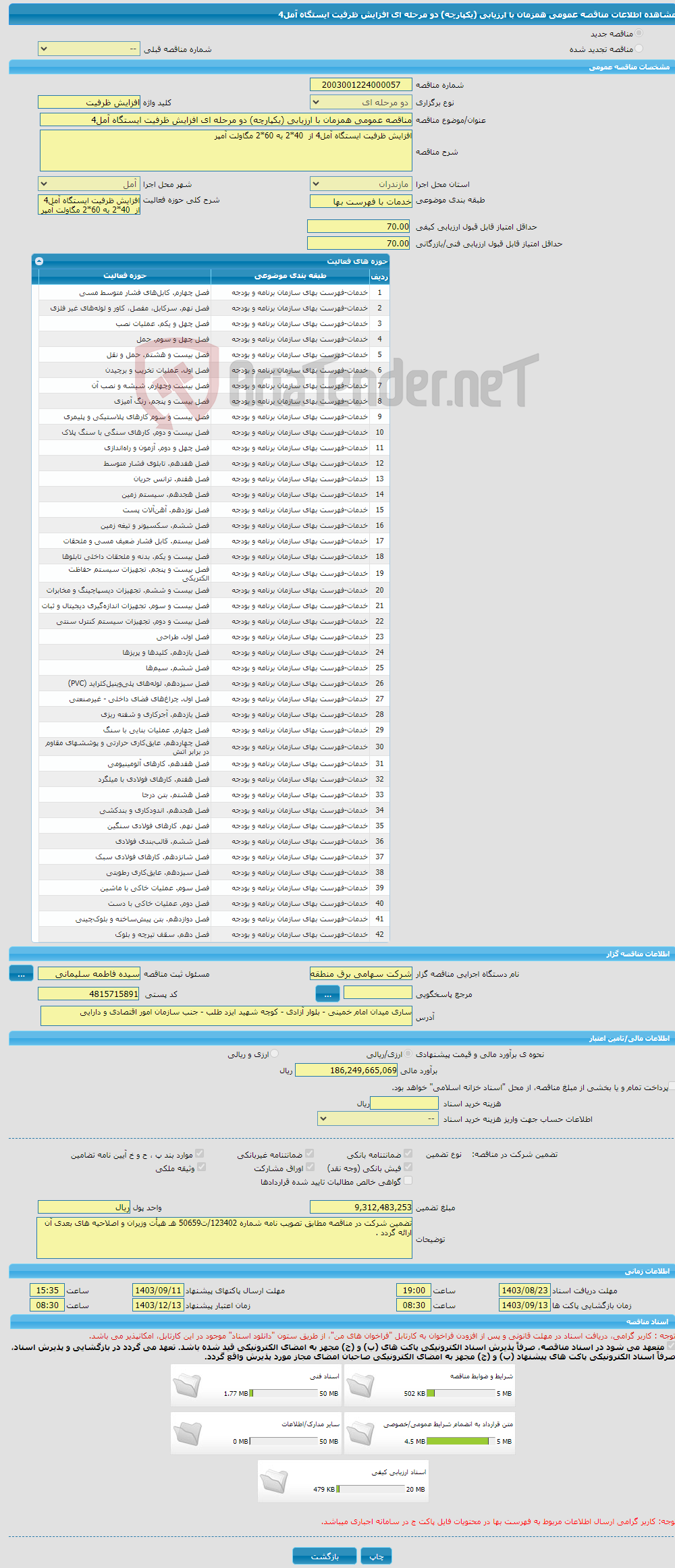
Task: Click row 'فصل دهم. سقف تیرچه و بلوک'
Action: click(214, 934)
